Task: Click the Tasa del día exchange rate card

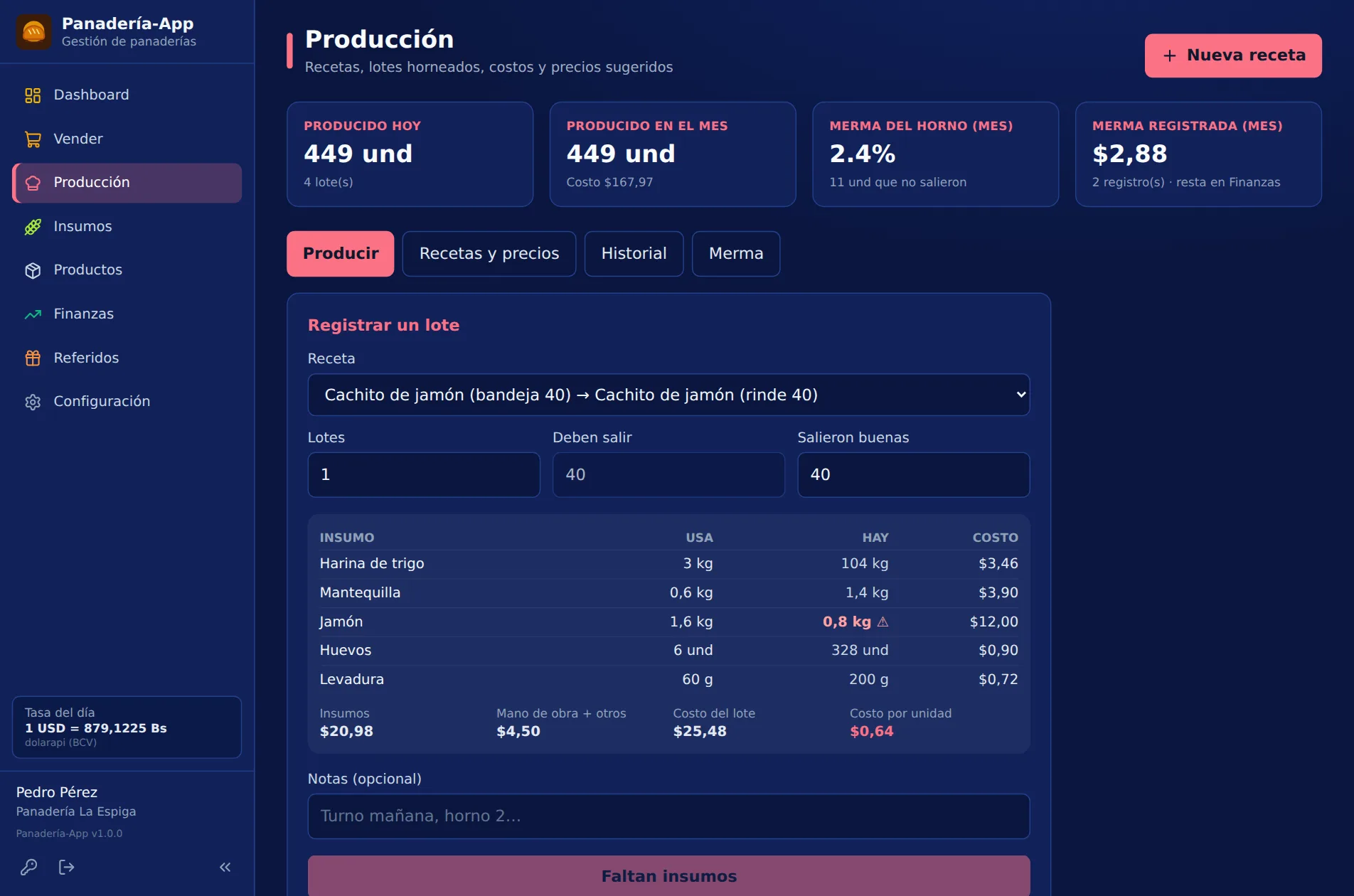Action: click(127, 727)
